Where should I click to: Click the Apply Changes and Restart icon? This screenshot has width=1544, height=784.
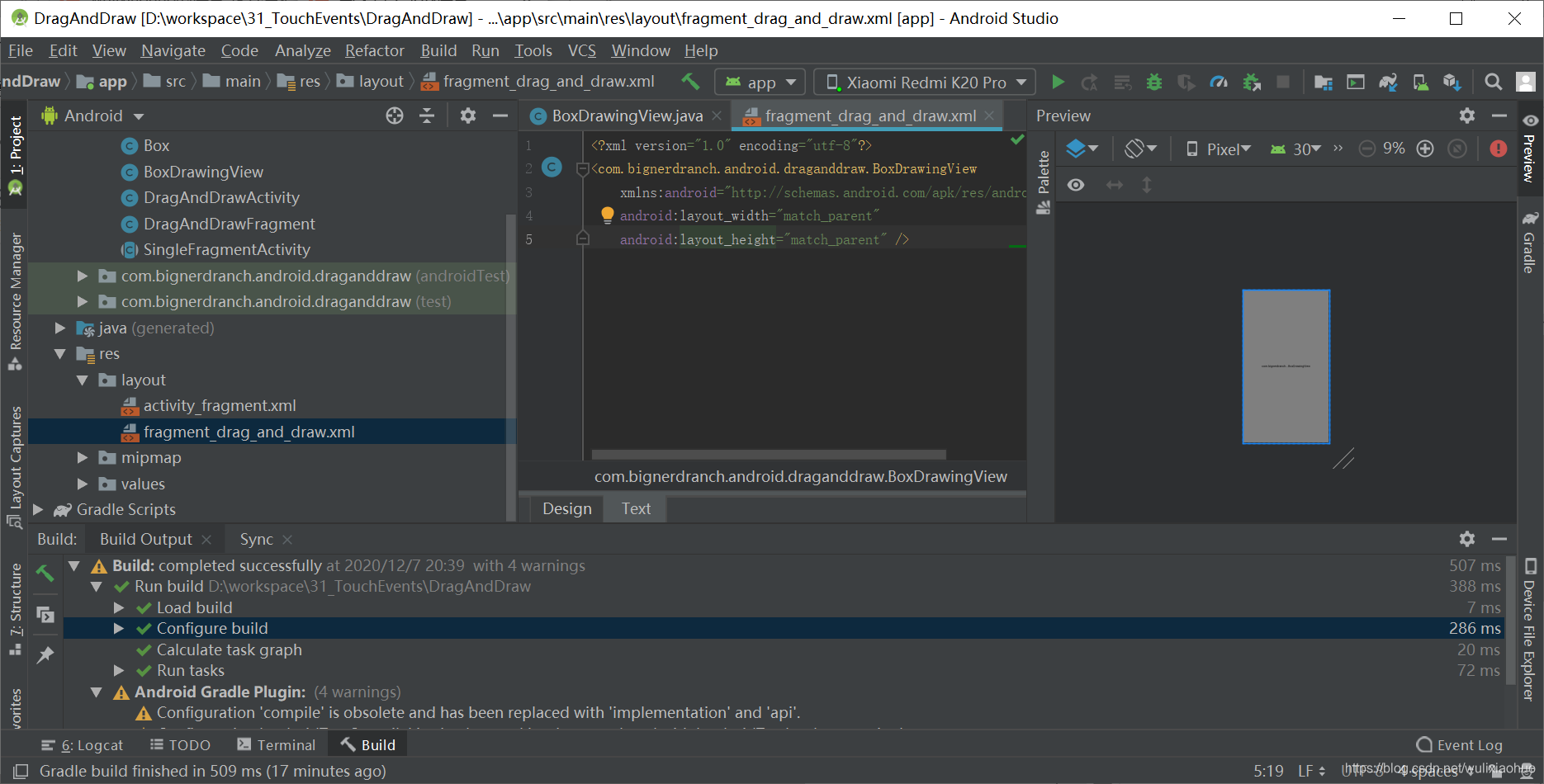[1090, 82]
